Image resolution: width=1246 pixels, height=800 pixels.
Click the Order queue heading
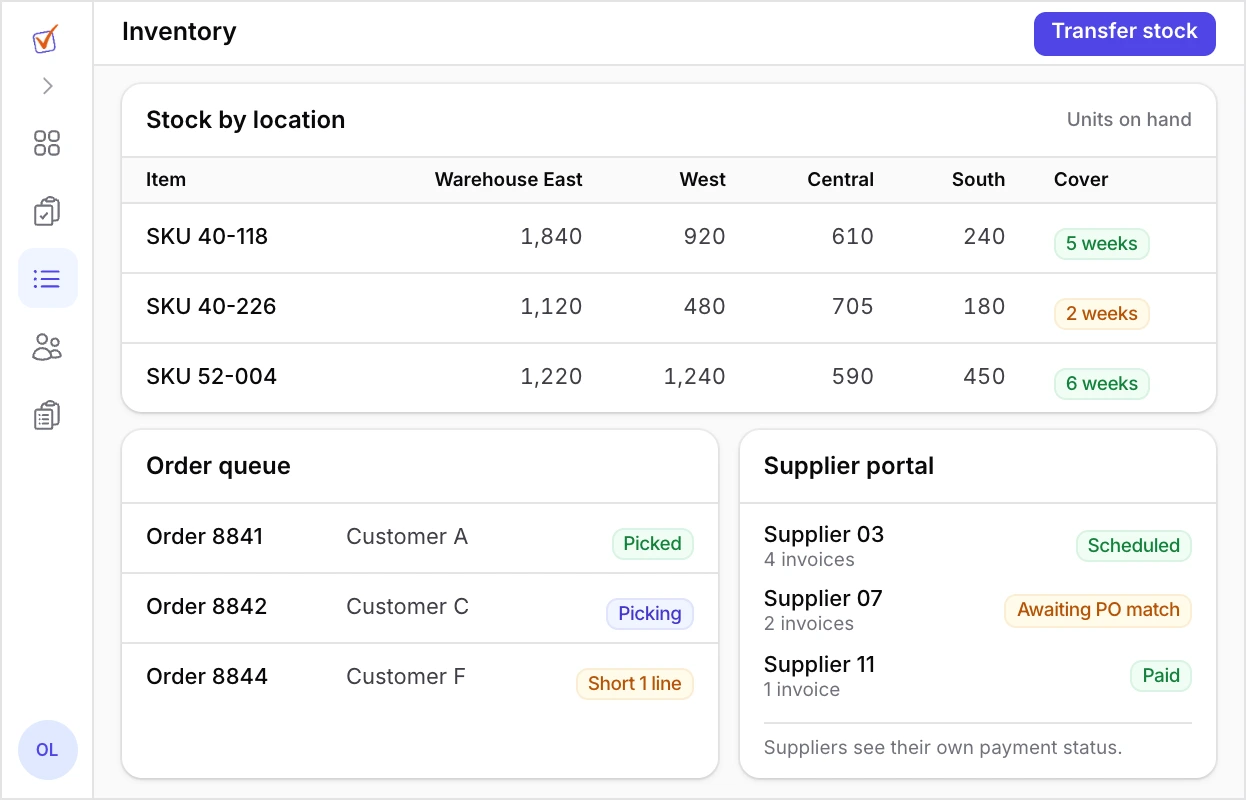point(218,466)
